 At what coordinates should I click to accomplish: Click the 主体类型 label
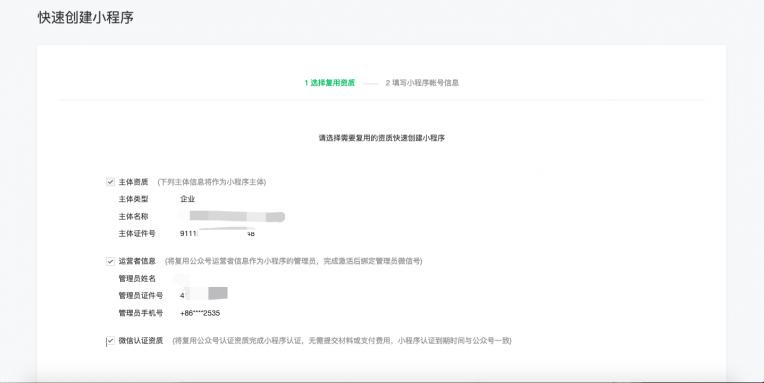point(133,199)
